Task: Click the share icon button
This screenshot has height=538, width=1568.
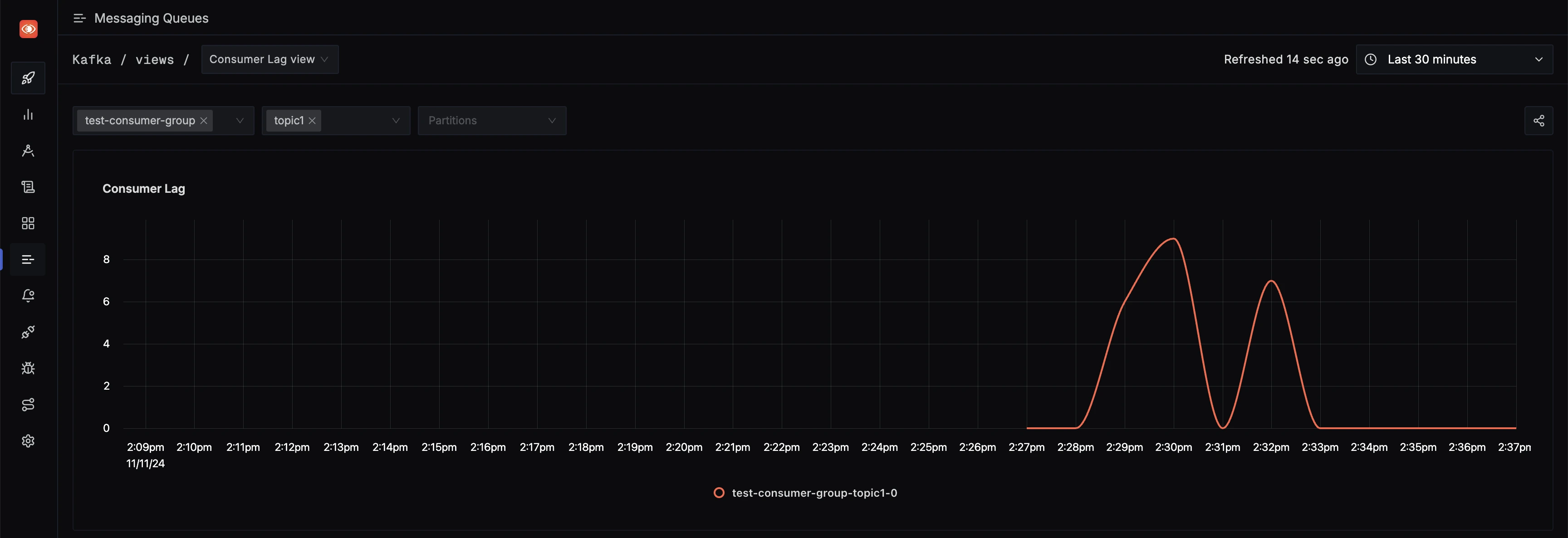Action: (x=1538, y=121)
